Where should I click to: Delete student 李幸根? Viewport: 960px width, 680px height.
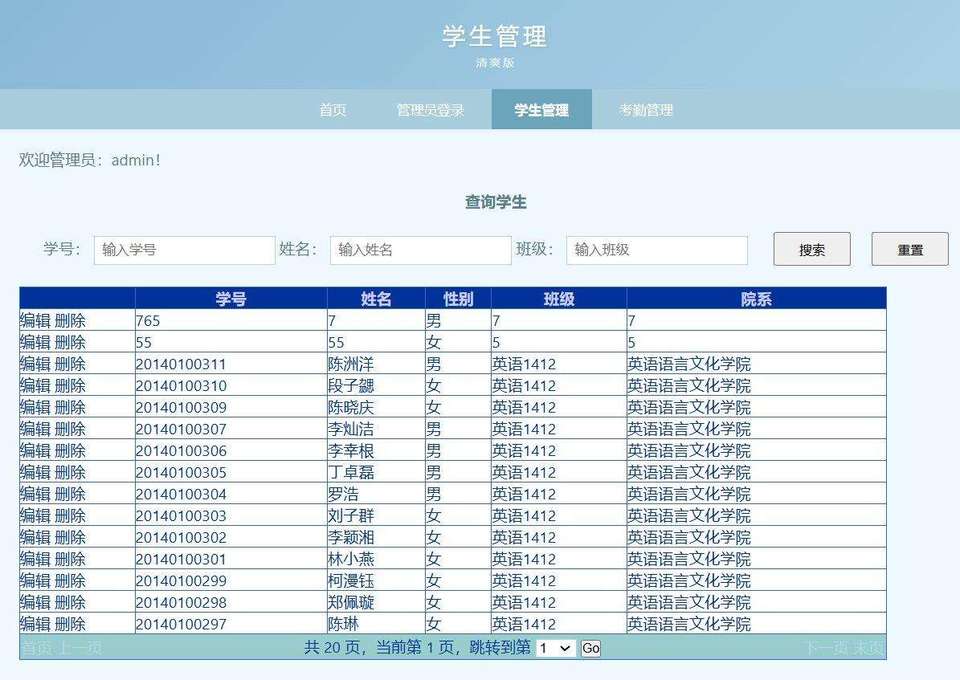[x=70, y=451]
